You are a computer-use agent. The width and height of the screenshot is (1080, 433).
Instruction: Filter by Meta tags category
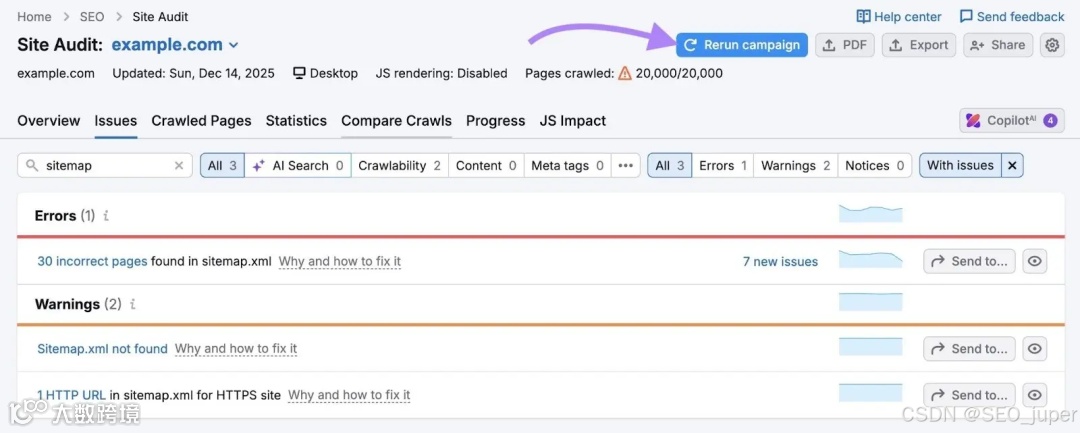click(568, 165)
